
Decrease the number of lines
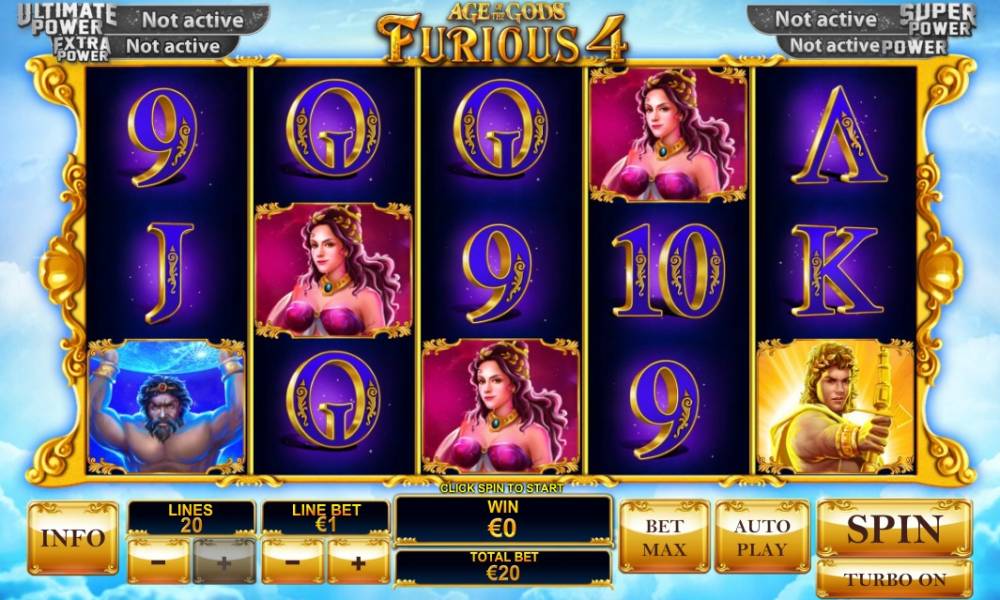click(159, 562)
